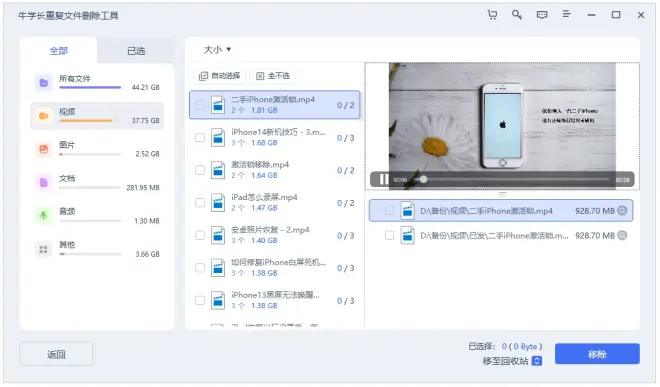Click the video preview thumbnail
The height and width of the screenshot is (387, 660).
tap(502, 126)
